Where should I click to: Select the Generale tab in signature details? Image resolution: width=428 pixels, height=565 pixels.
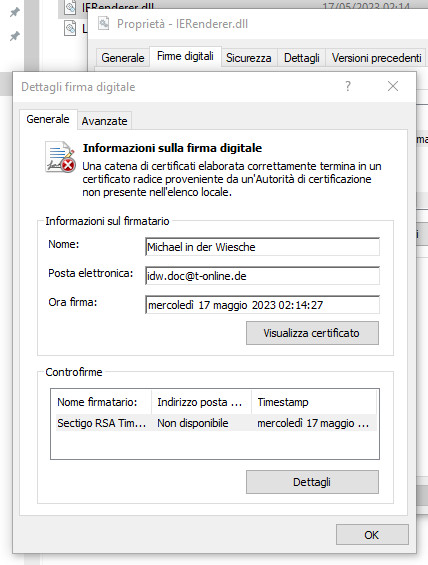pos(48,119)
